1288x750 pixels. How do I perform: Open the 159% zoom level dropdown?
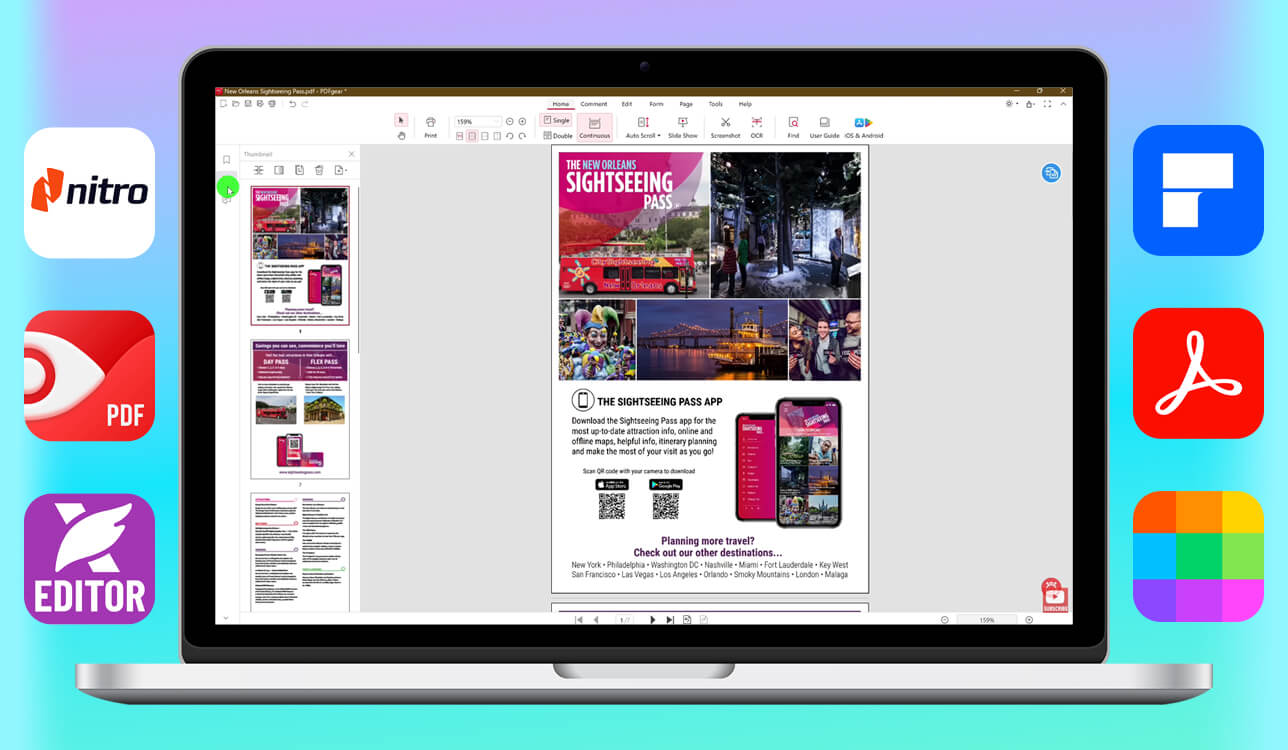(x=478, y=121)
